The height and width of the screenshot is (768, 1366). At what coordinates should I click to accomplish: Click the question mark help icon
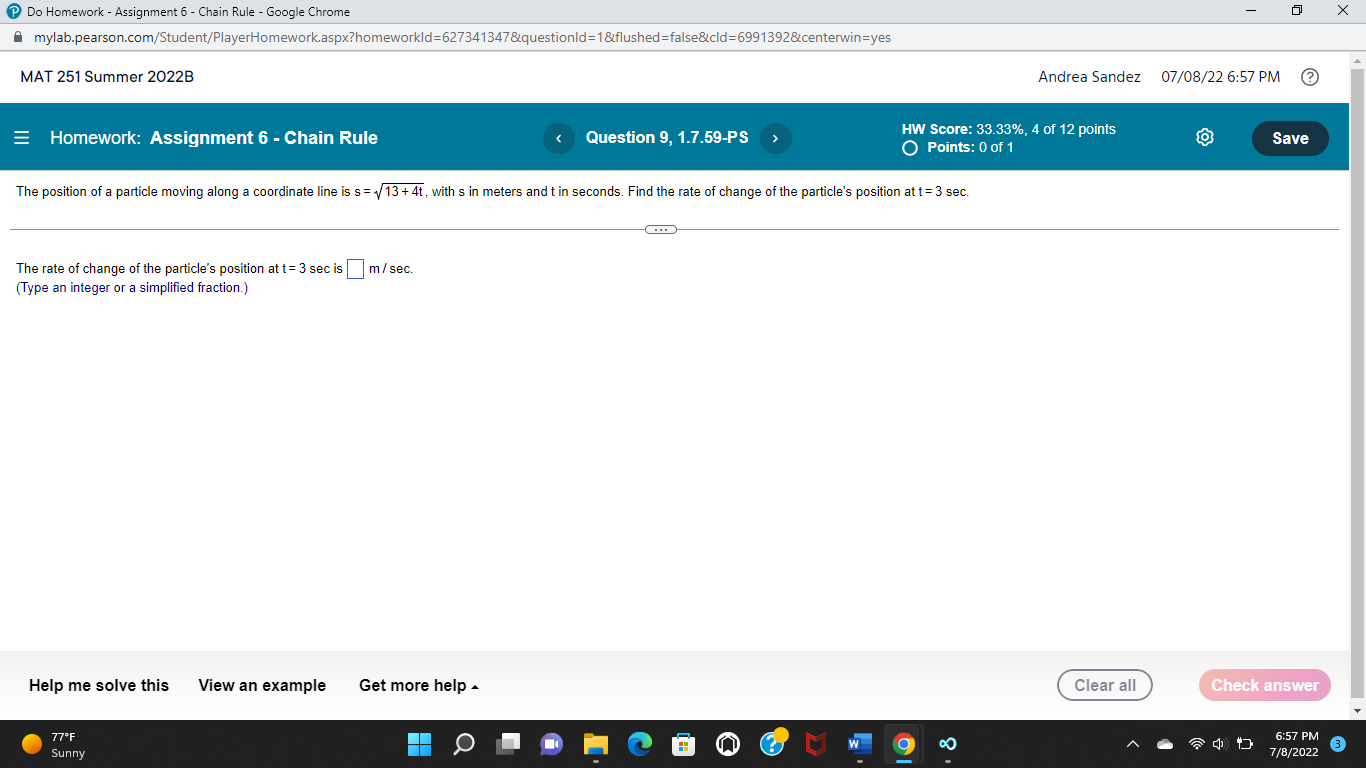tap(1310, 76)
